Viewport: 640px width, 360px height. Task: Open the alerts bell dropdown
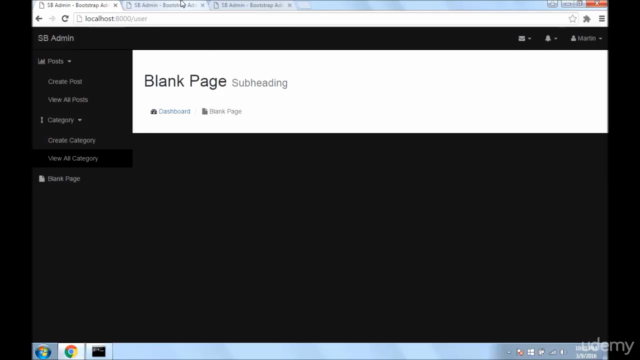click(551, 38)
